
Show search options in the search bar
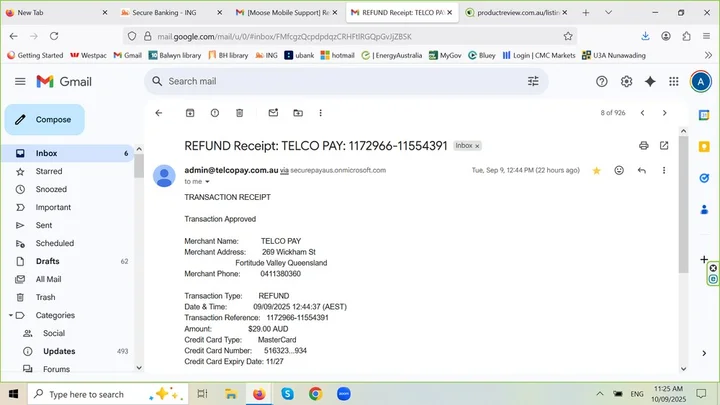point(533,81)
